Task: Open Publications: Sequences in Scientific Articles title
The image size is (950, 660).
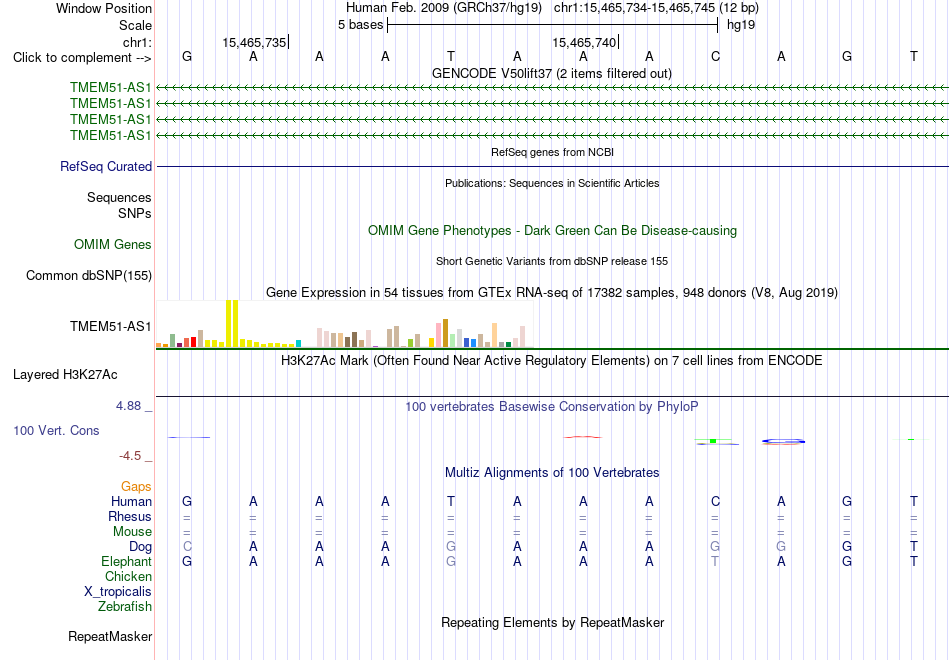Action: coord(552,183)
